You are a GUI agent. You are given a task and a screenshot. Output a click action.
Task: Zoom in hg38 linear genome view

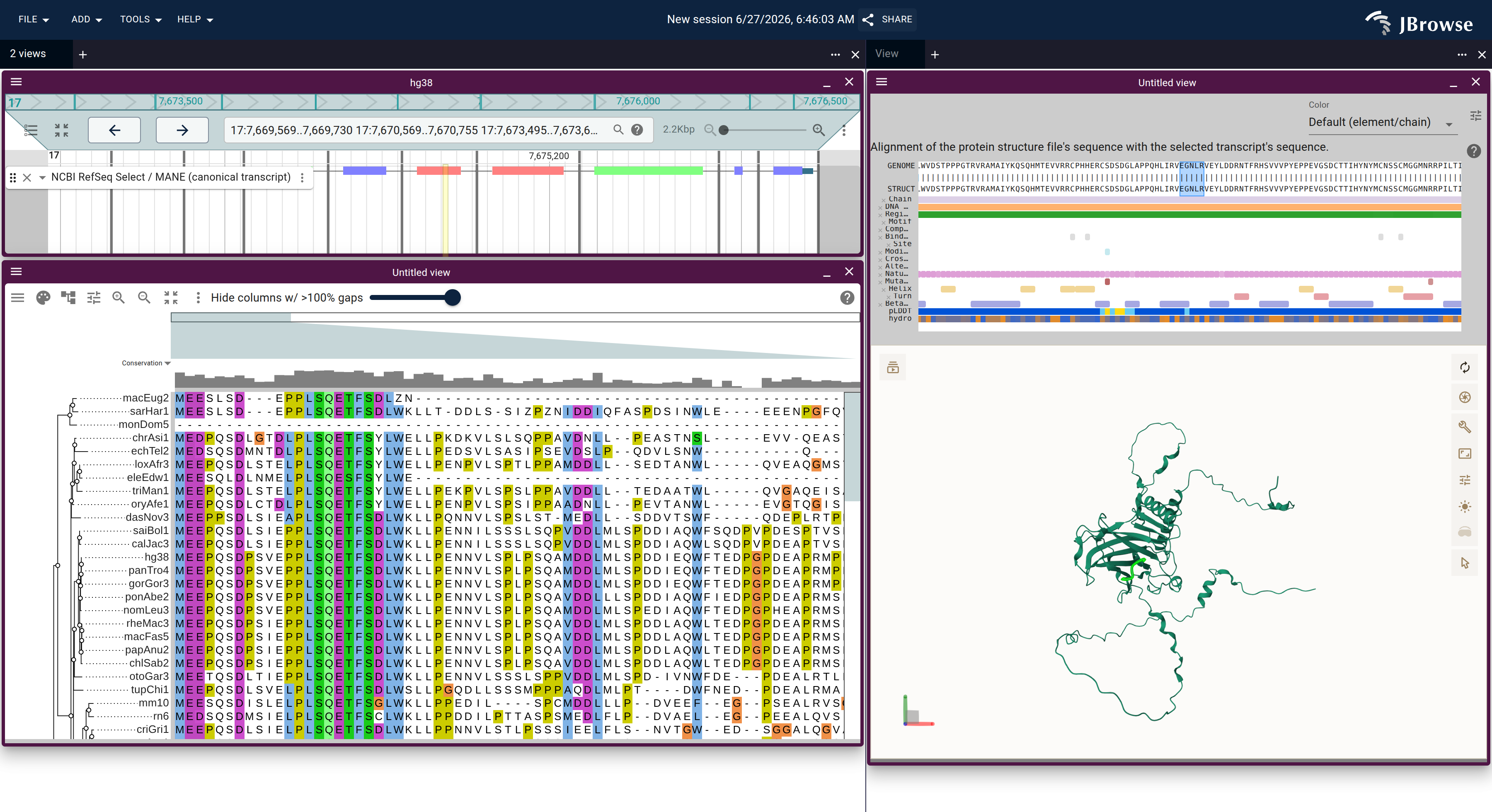[819, 130]
